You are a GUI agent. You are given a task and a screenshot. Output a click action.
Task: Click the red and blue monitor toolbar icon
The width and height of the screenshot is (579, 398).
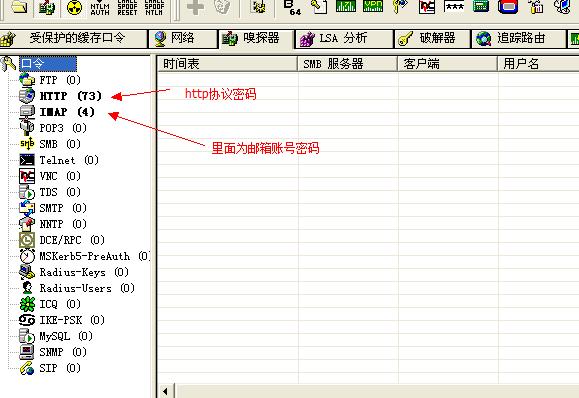click(x=508, y=7)
